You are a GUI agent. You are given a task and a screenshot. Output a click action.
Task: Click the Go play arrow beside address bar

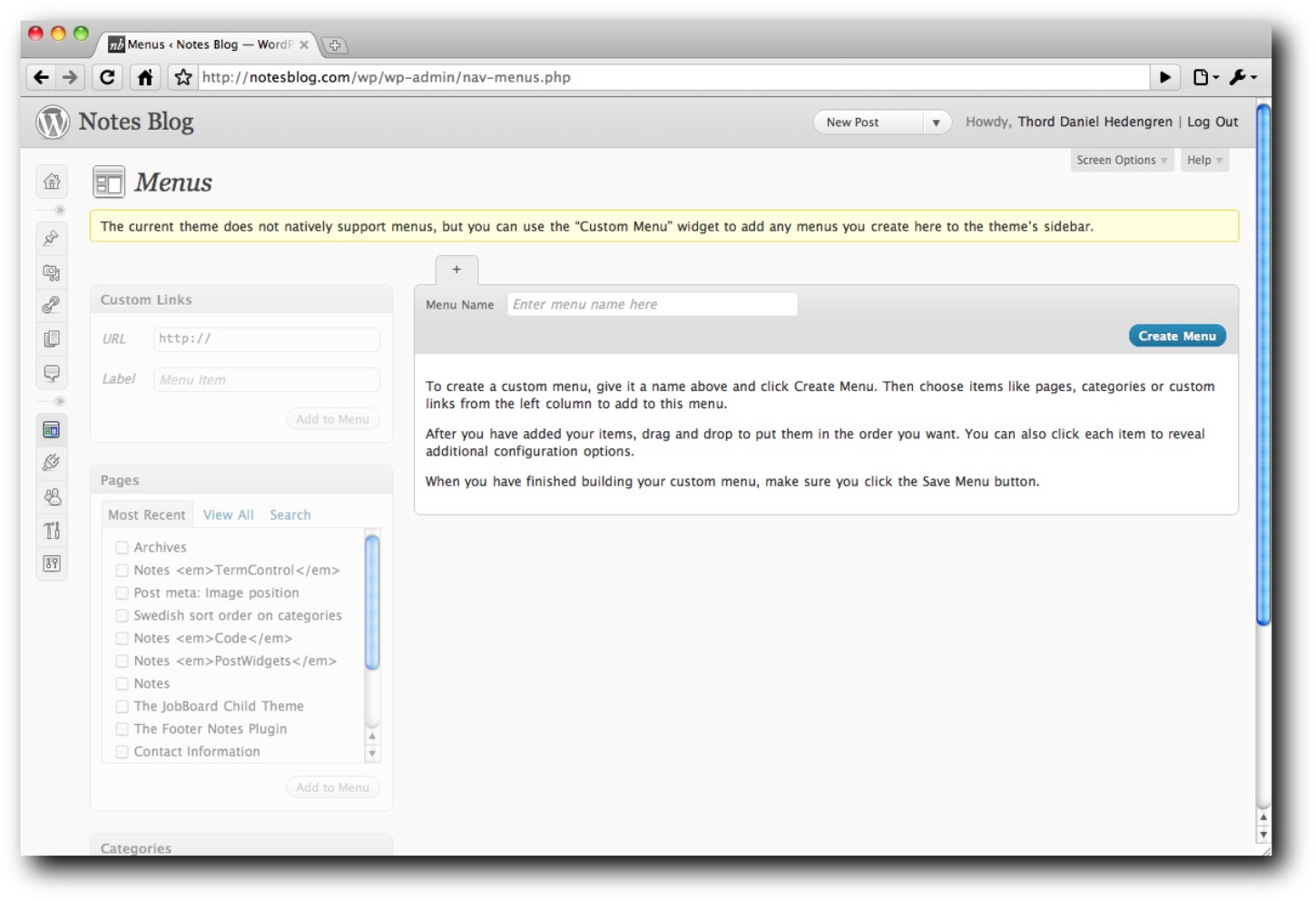(x=1165, y=77)
